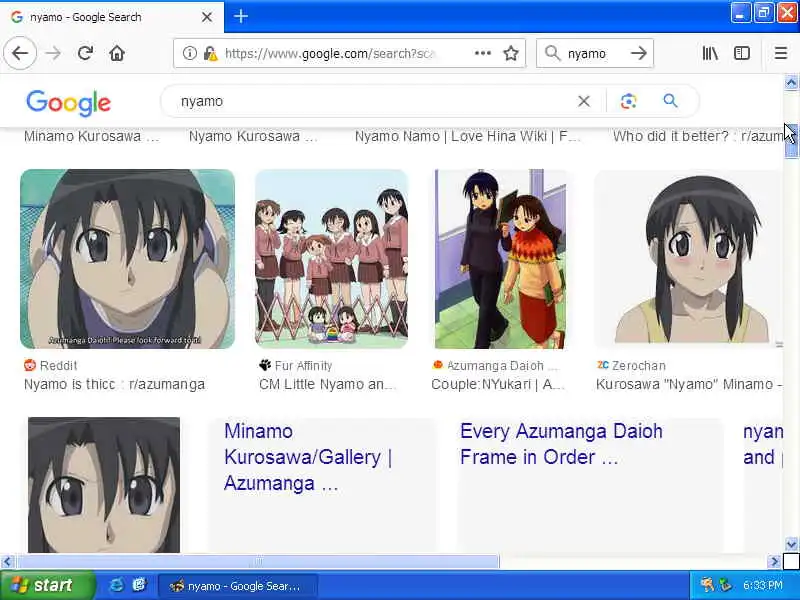The width and height of the screenshot is (800, 600).
Task: Open the bottom-row Nyamo close-up face image
Action: point(104,485)
